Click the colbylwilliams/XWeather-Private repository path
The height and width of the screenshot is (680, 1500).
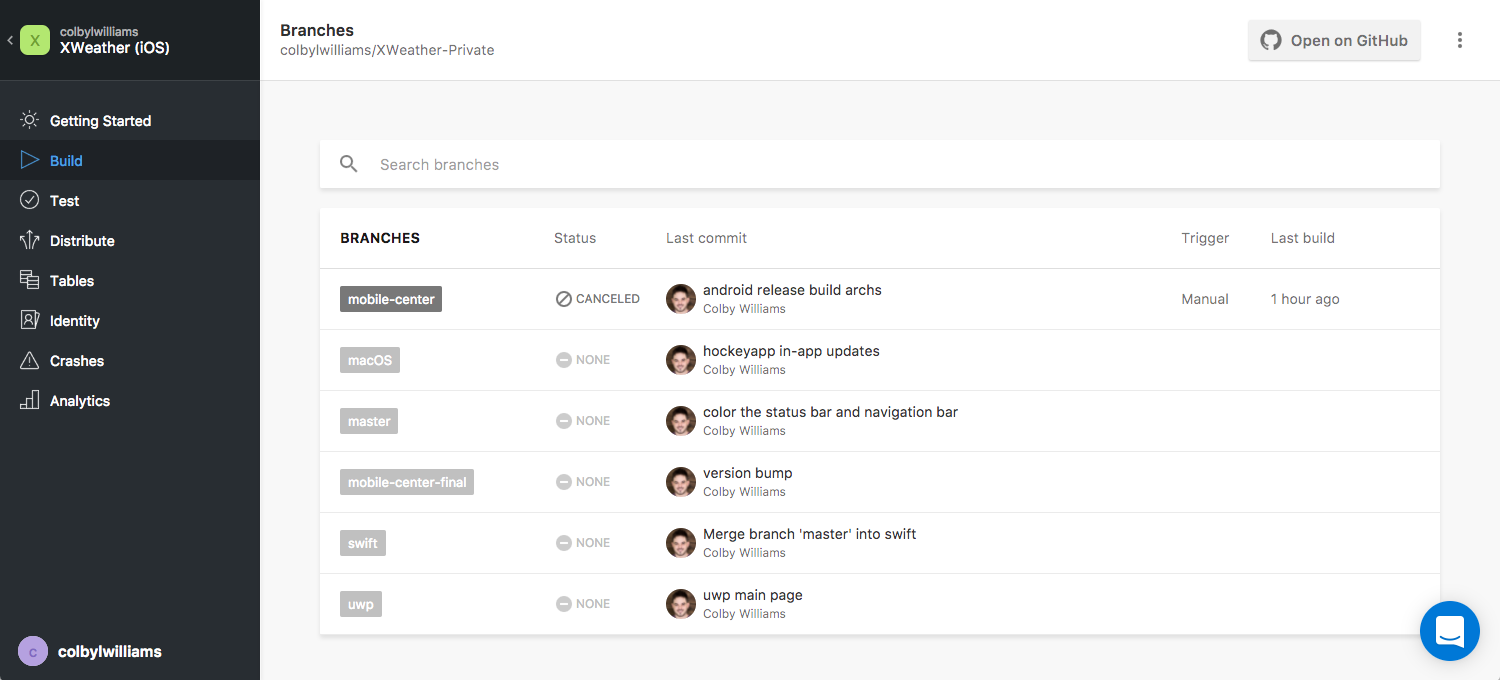(x=387, y=50)
